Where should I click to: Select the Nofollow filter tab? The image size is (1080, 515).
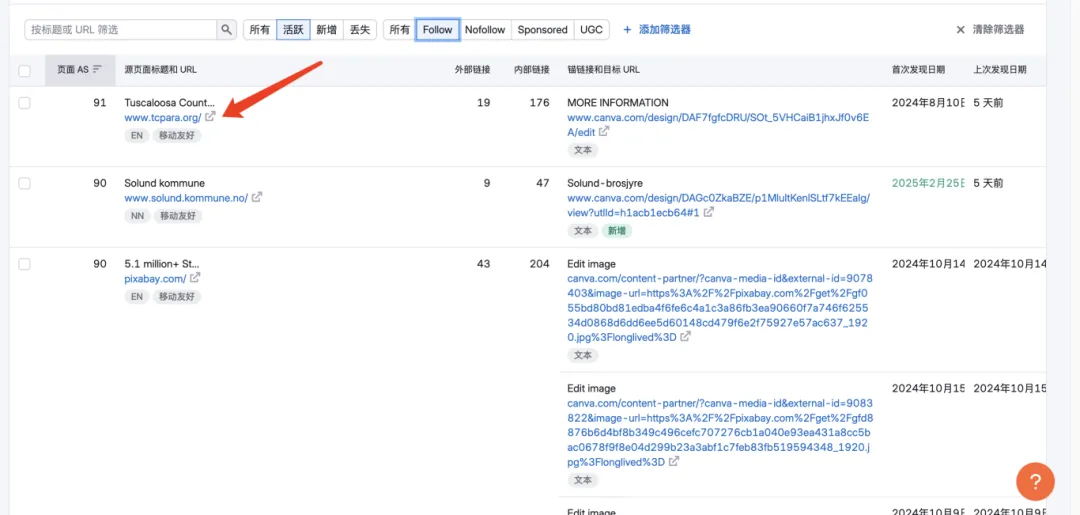(x=485, y=30)
